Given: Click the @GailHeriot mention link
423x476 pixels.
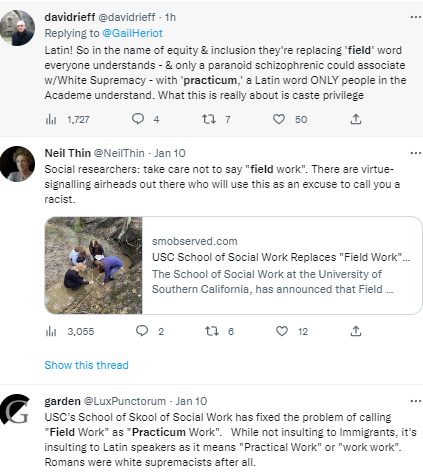Looking at the screenshot, I should point(132,33).
